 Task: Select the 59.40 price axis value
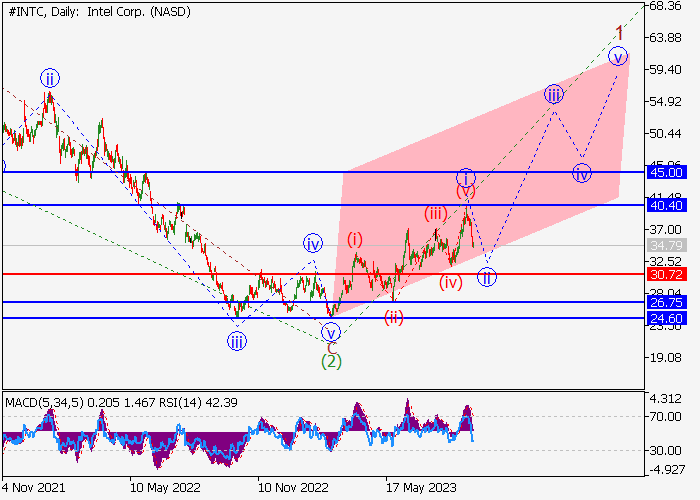coord(665,70)
